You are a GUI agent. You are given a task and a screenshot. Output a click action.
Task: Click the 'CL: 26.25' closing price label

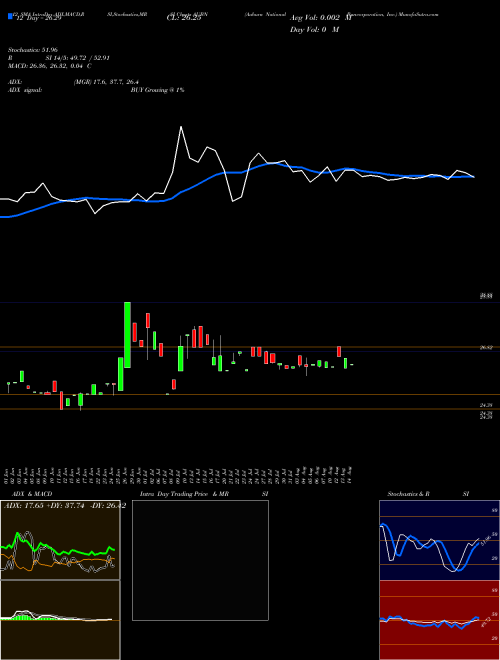pyautogui.click(x=184, y=19)
